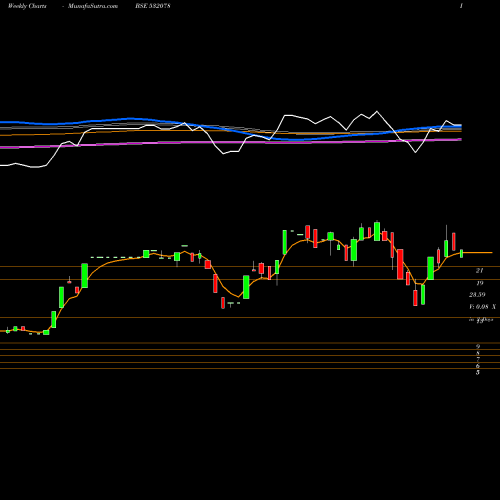The height and width of the screenshot is (500, 500).
Task: Click the 'V: 0.08 X' volume label
Action: pyautogui.click(x=482, y=307)
